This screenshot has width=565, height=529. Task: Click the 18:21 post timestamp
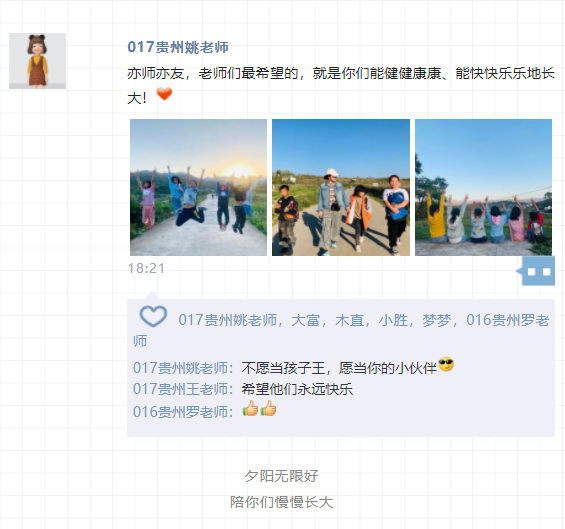coord(146,268)
